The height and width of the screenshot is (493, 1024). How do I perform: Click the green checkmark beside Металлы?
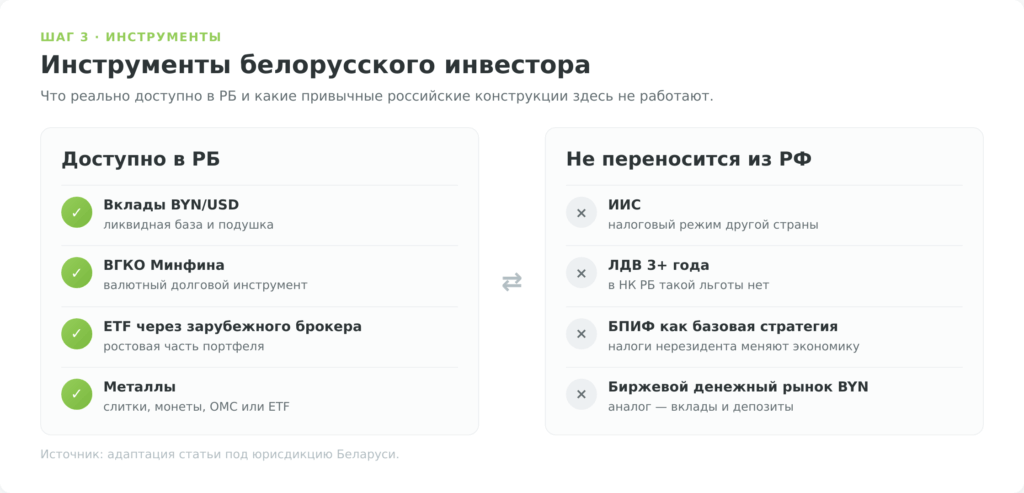tap(76, 394)
